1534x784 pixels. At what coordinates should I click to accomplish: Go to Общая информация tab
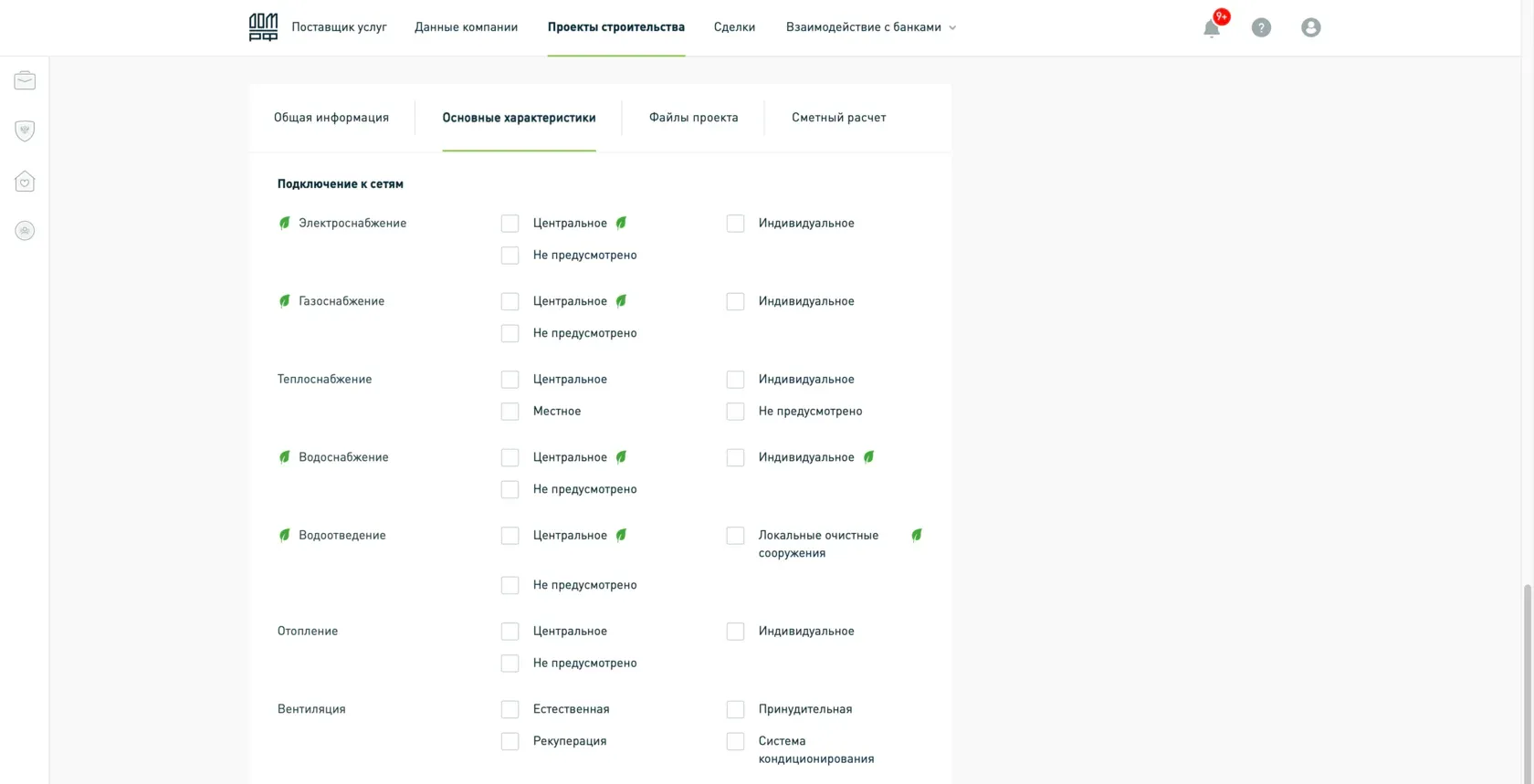click(x=331, y=118)
